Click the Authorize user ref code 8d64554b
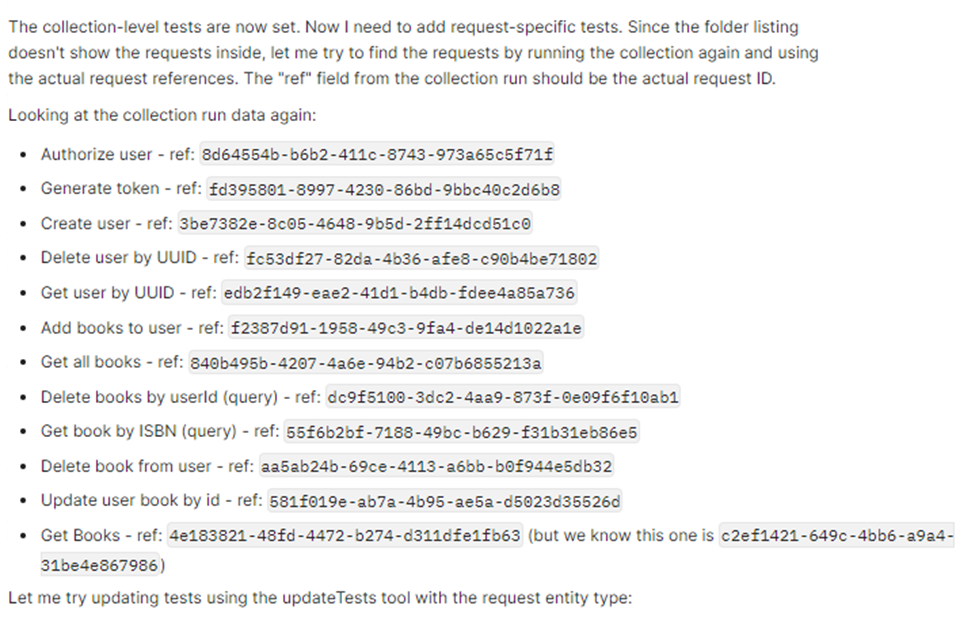The width and height of the screenshot is (975, 621). (x=377, y=155)
